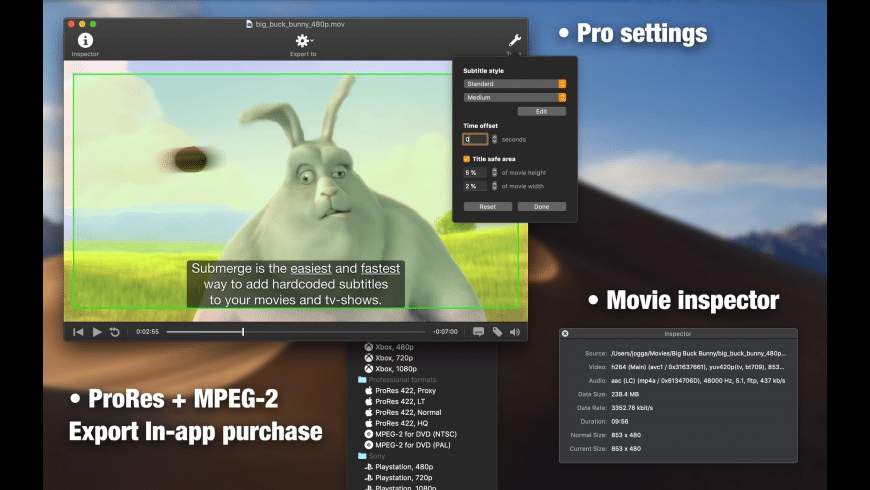Click the Current Size 853 x 480 value

coord(626,448)
